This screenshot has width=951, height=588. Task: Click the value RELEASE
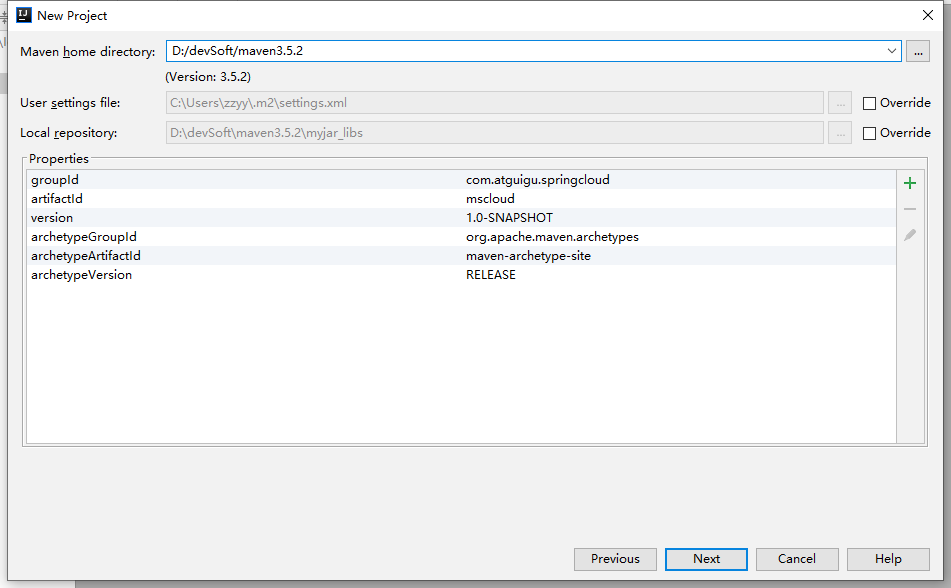click(x=491, y=274)
